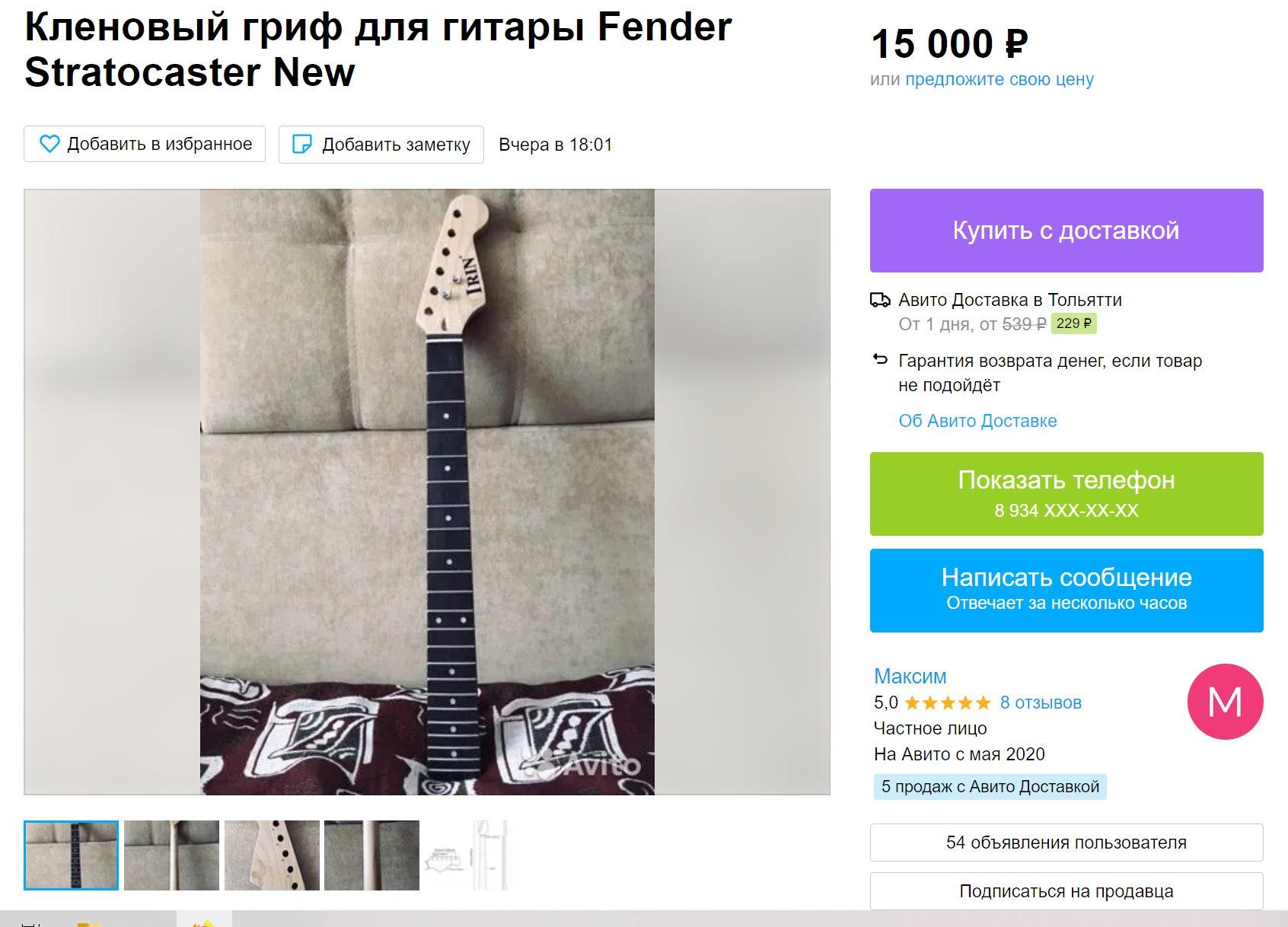
Task: Buy with delivery via Купить с доставкой
Action: (x=1066, y=231)
